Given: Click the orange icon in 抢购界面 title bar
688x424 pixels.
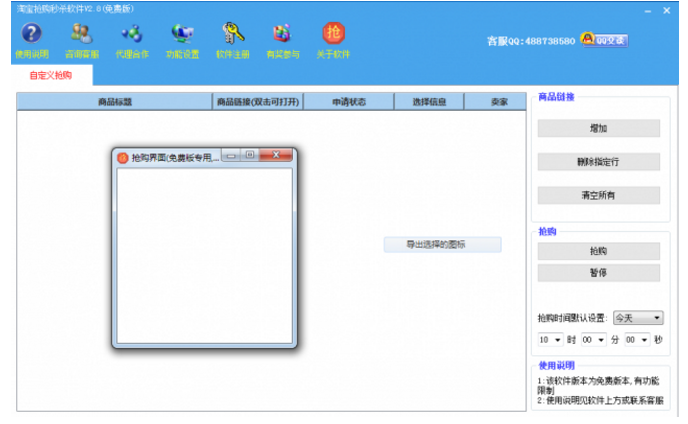Looking at the screenshot, I should (x=123, y=158).
